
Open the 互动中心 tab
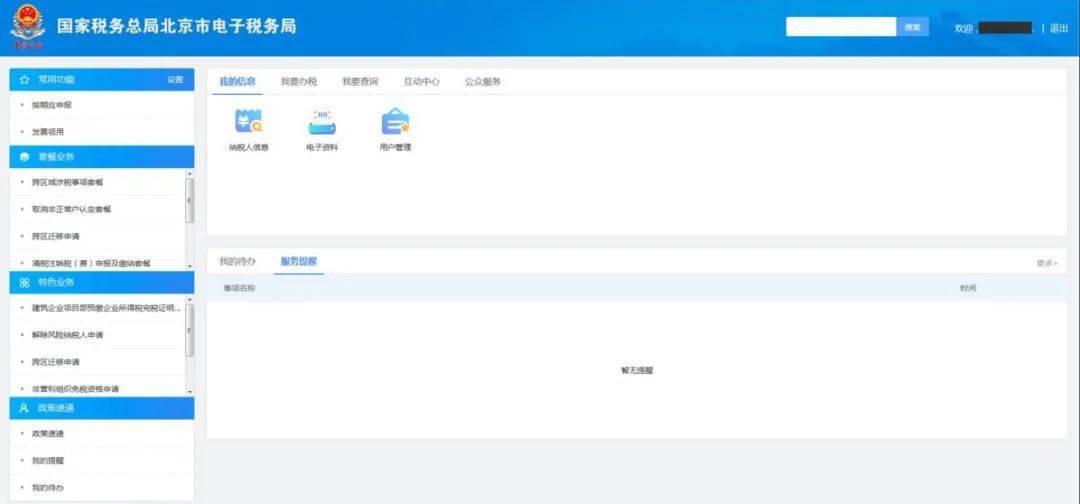(422, 81)
